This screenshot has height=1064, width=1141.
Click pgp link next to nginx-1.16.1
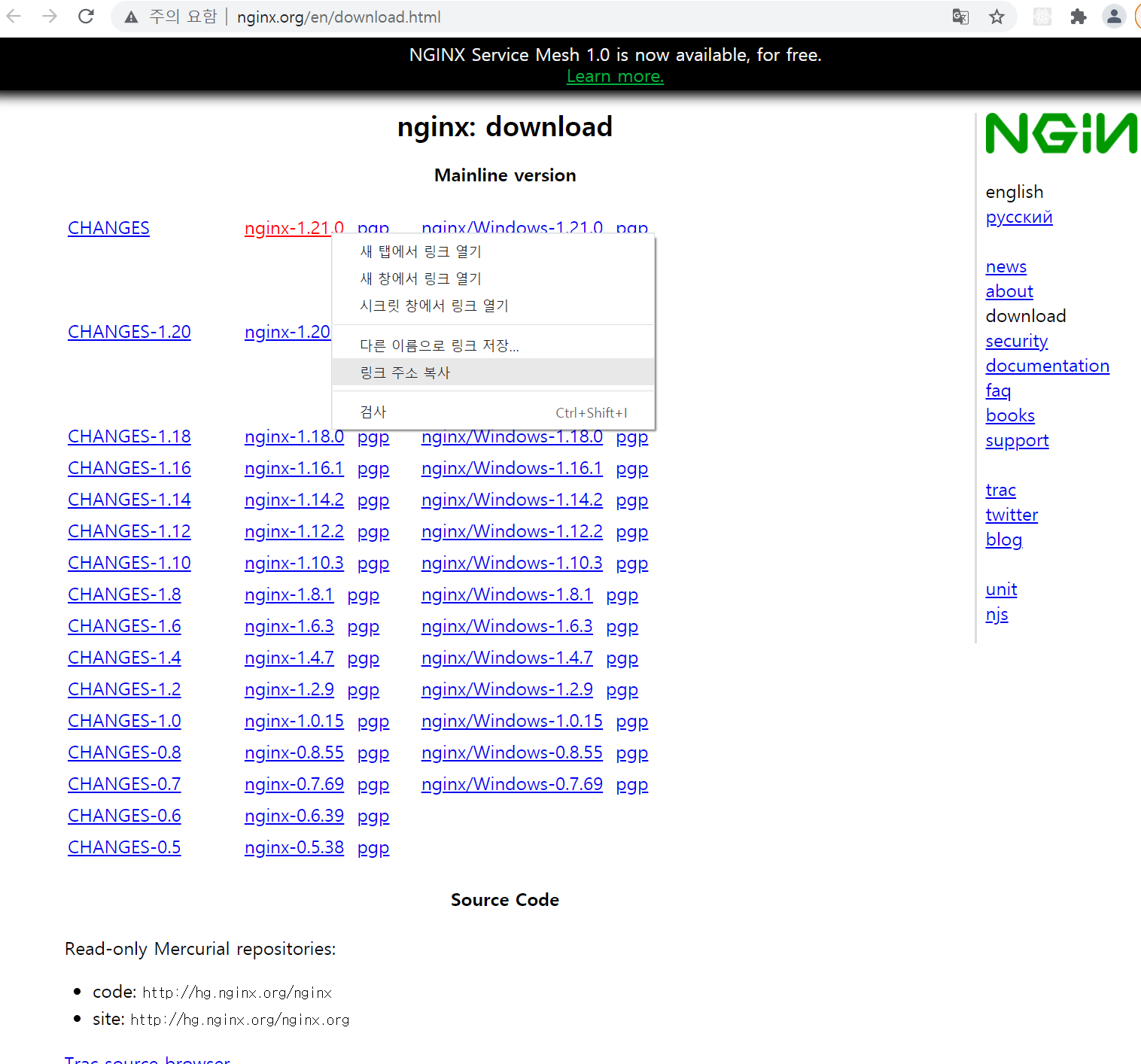[373, 468]
